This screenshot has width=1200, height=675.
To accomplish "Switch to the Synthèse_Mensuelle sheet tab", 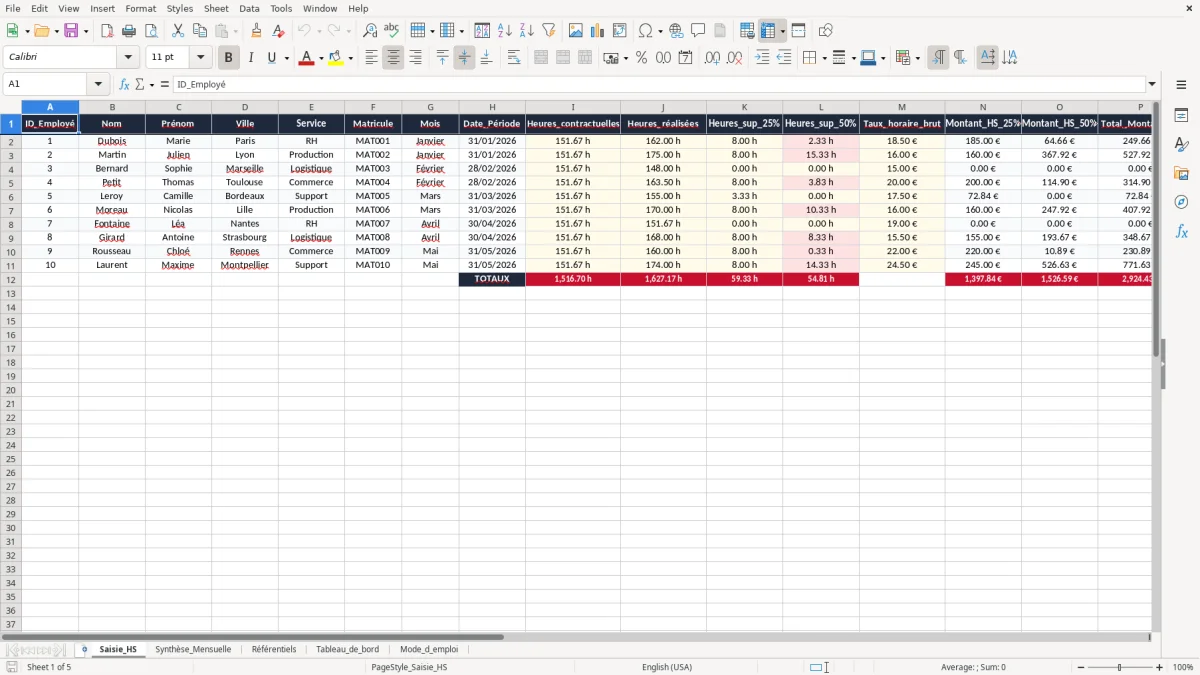I will (193, 649).
